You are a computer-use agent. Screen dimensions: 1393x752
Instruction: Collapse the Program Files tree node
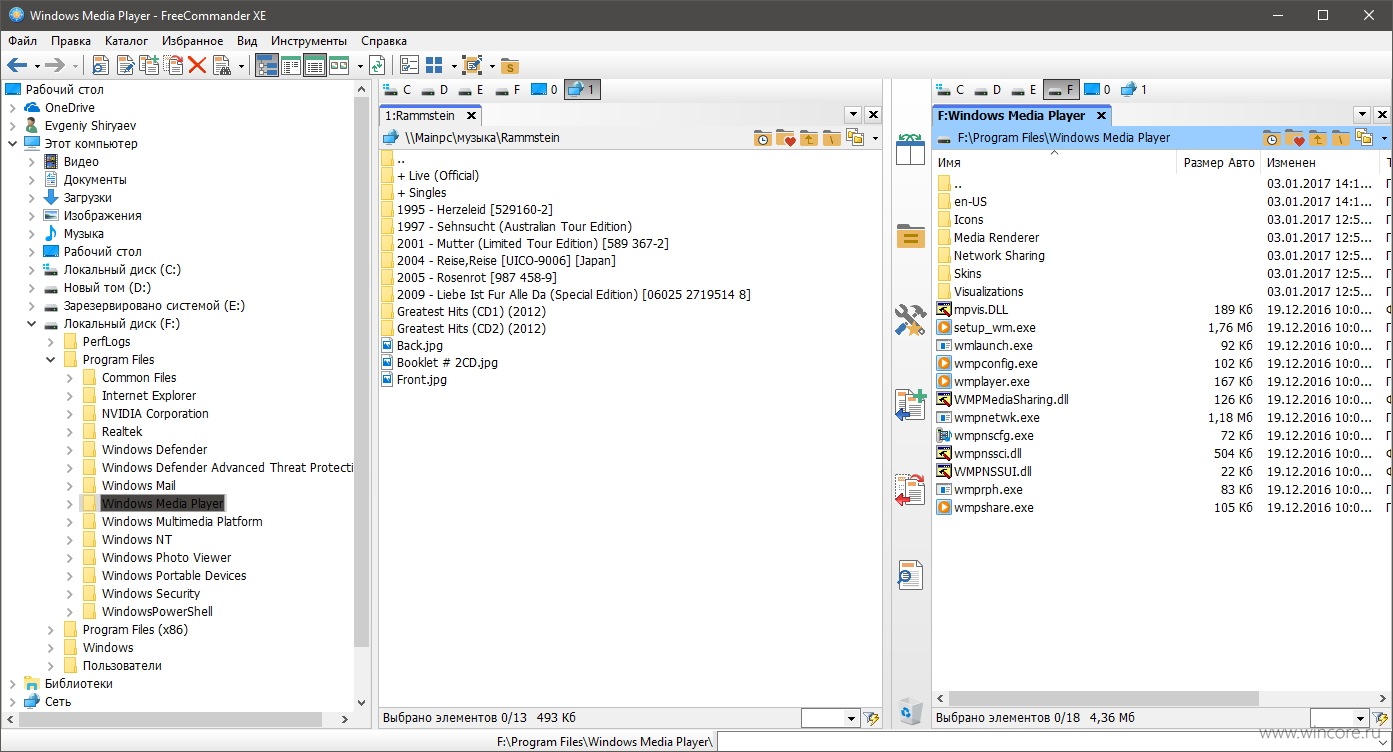click(50, 360)
